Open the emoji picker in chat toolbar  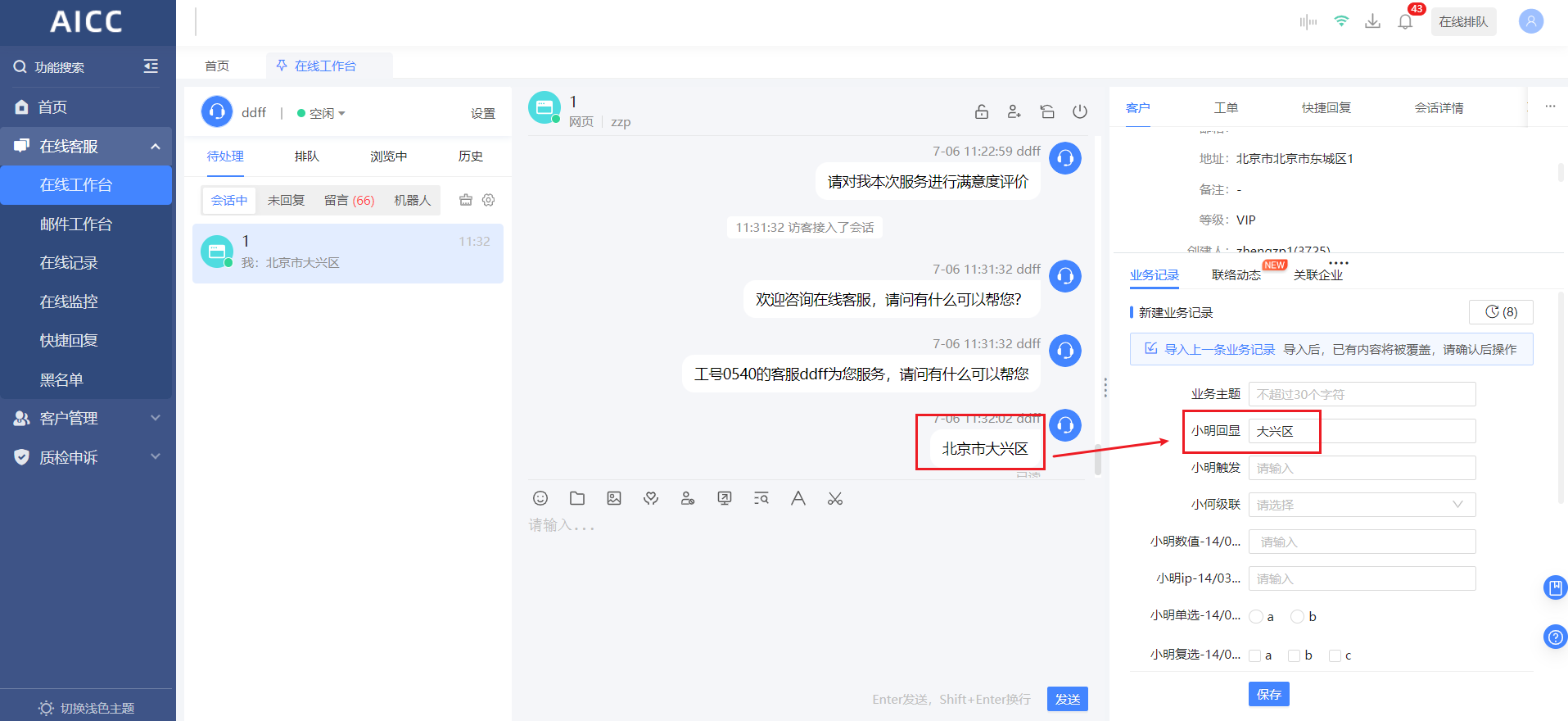[540, 498]
